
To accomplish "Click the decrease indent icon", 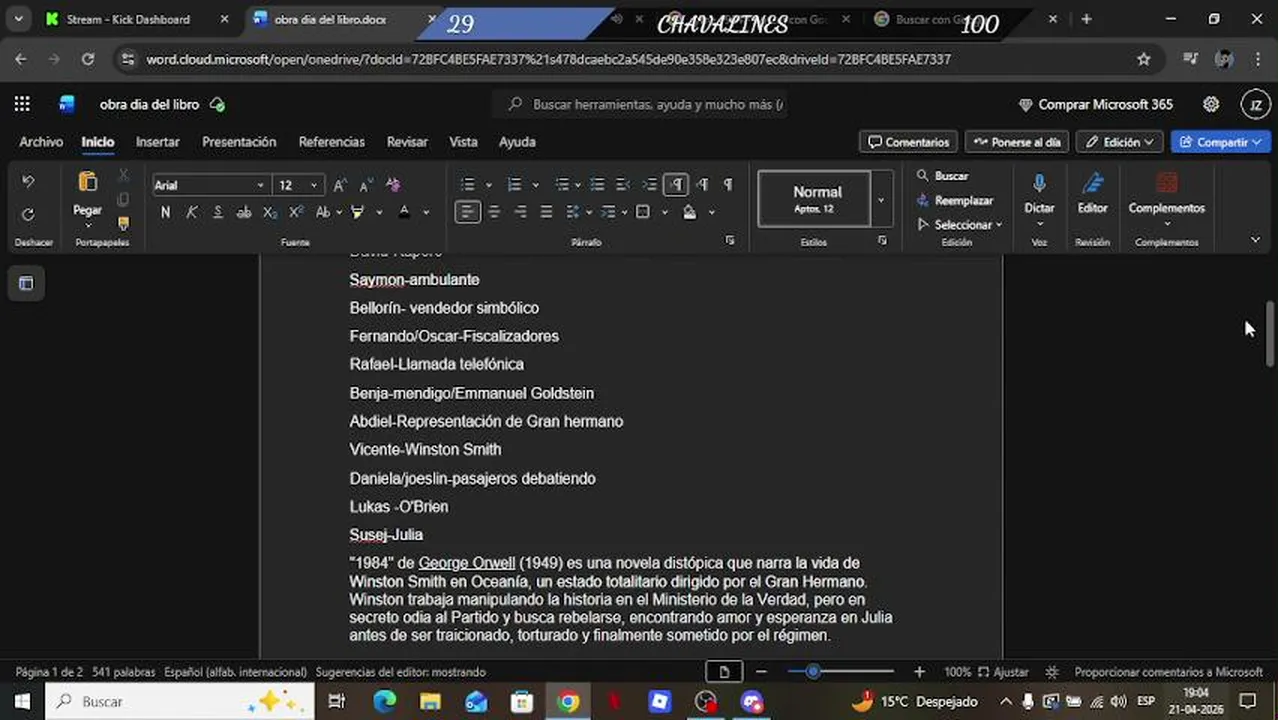I will click(623, 185).
